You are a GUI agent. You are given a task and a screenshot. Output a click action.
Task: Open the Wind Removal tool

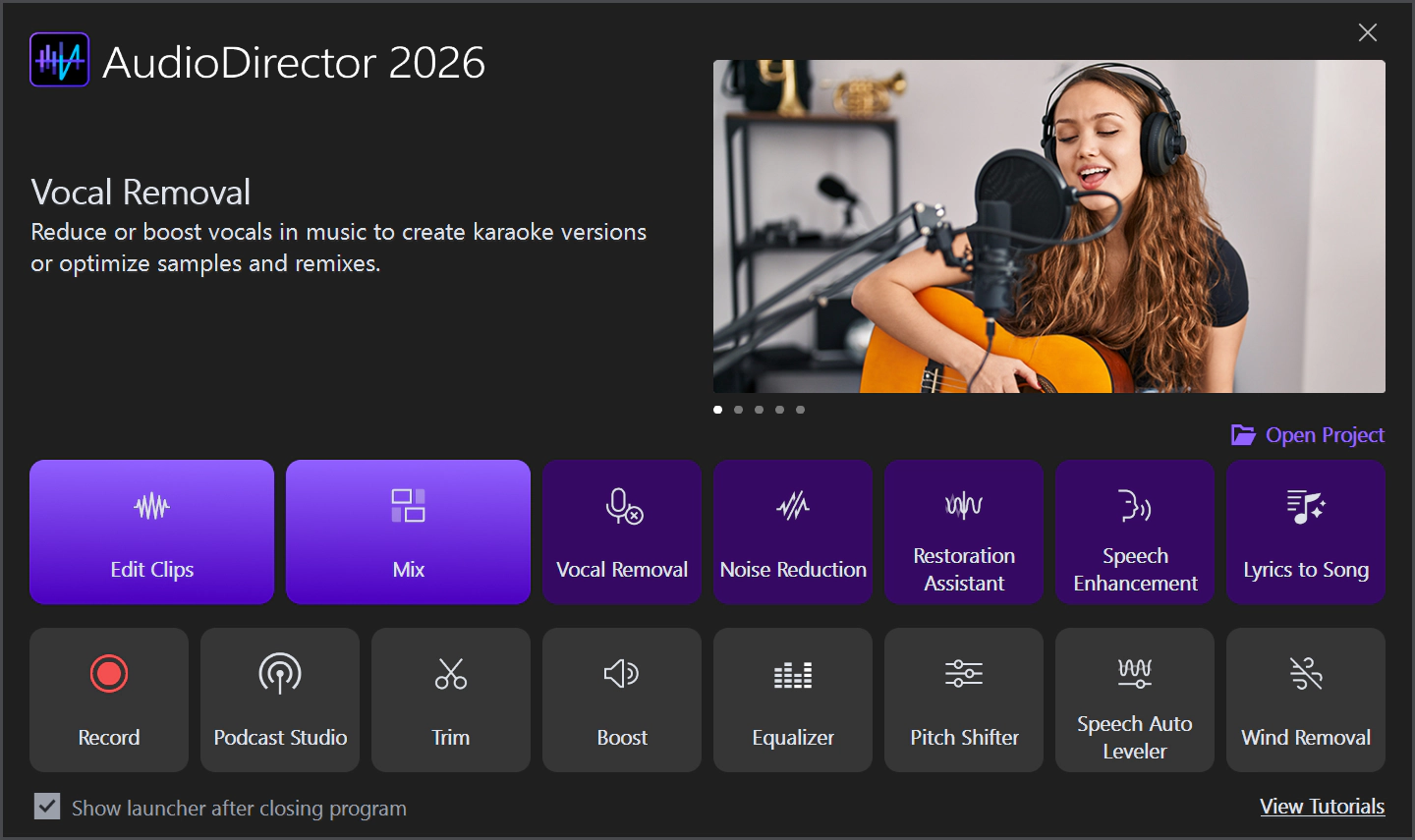click(x=1306, y=700)
